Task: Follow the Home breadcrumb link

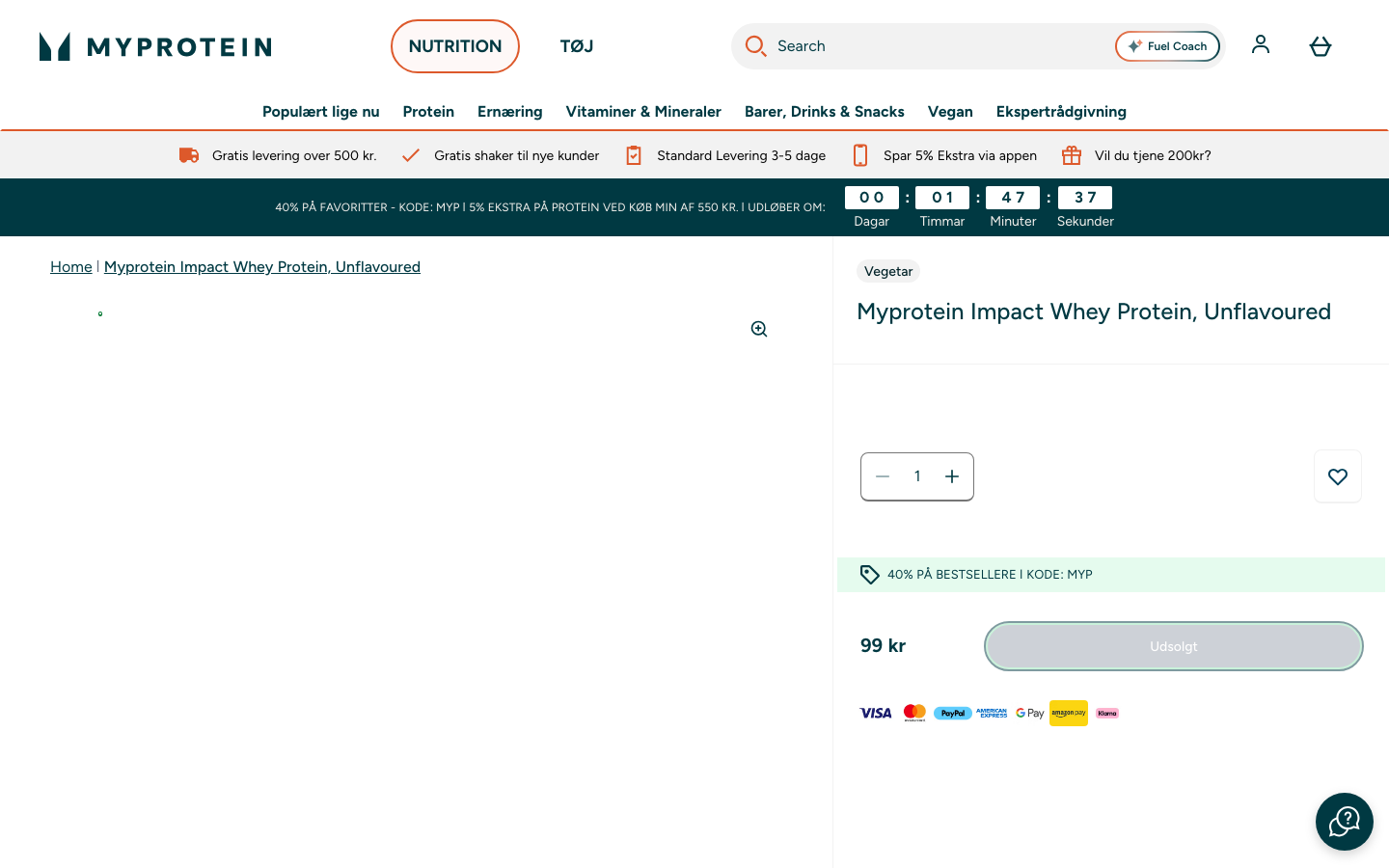Action: [71, 267]
